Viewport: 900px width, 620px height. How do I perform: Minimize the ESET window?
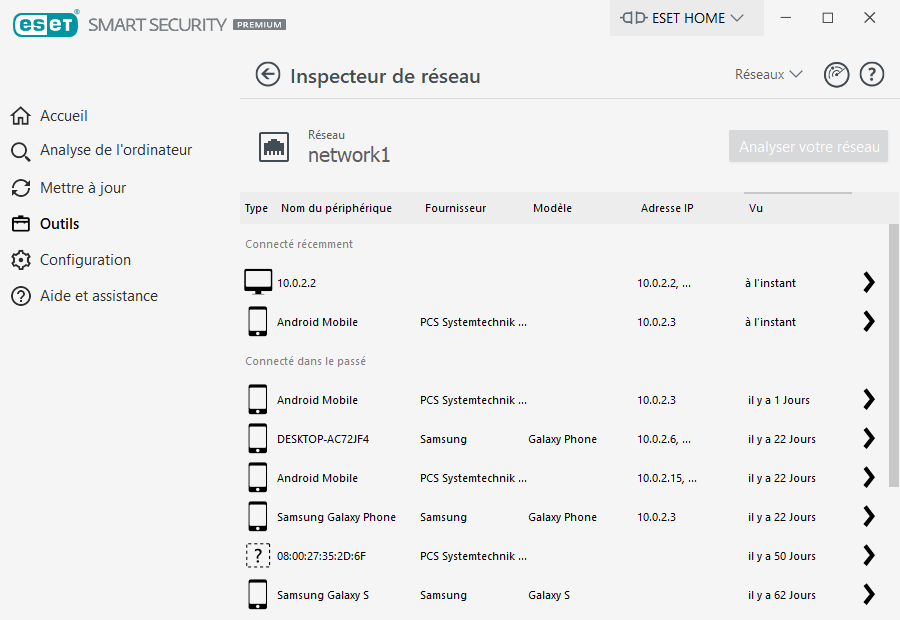point(786,18)
